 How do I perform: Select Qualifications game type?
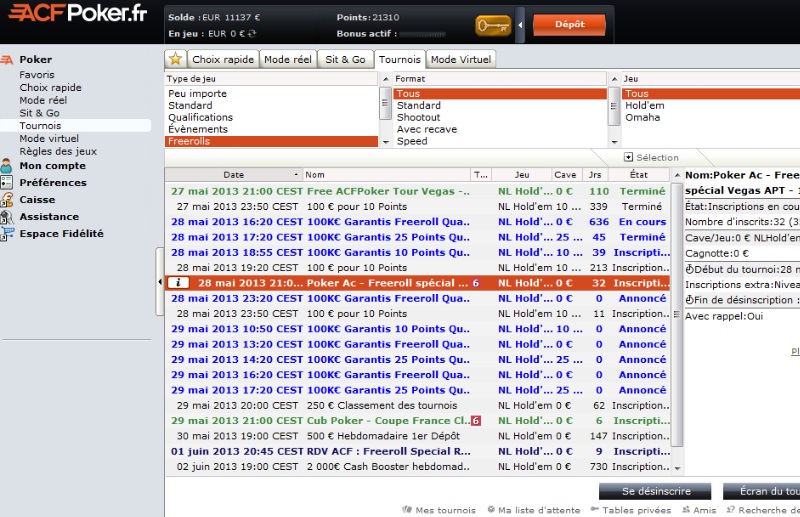(201, 117)
